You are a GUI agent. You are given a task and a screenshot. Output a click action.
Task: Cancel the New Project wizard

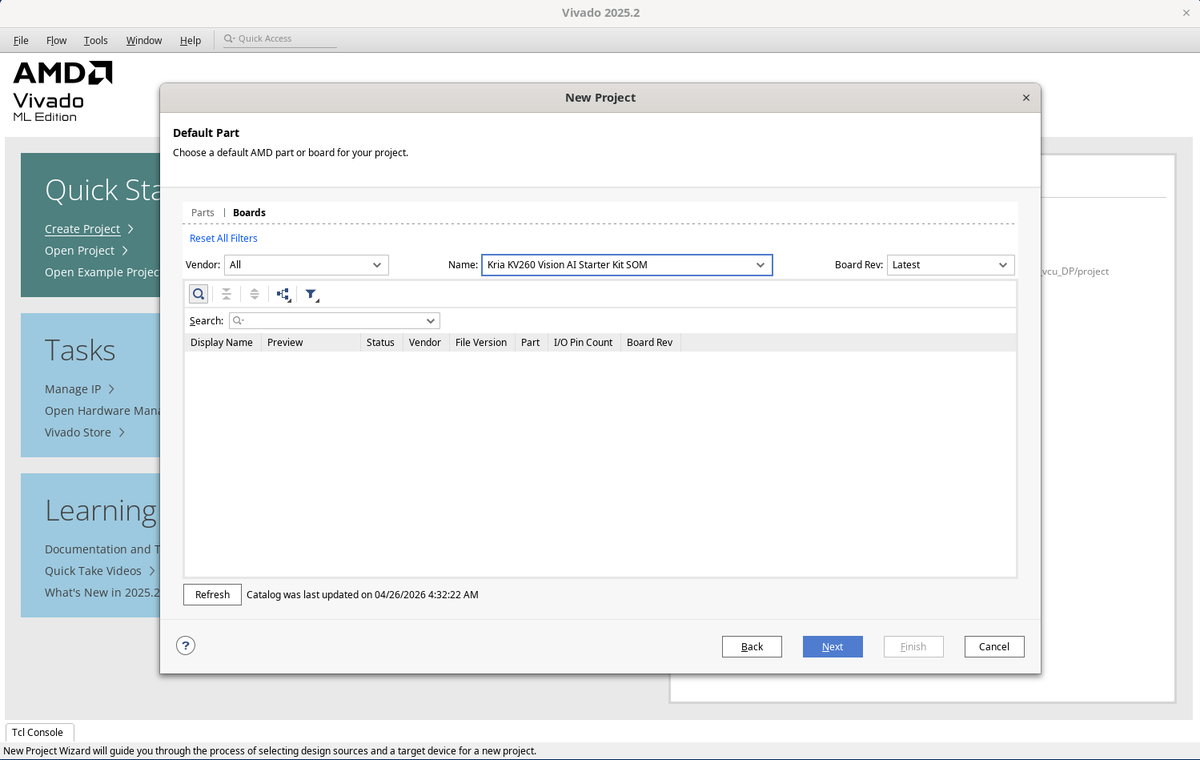click(x=994, y=647)
